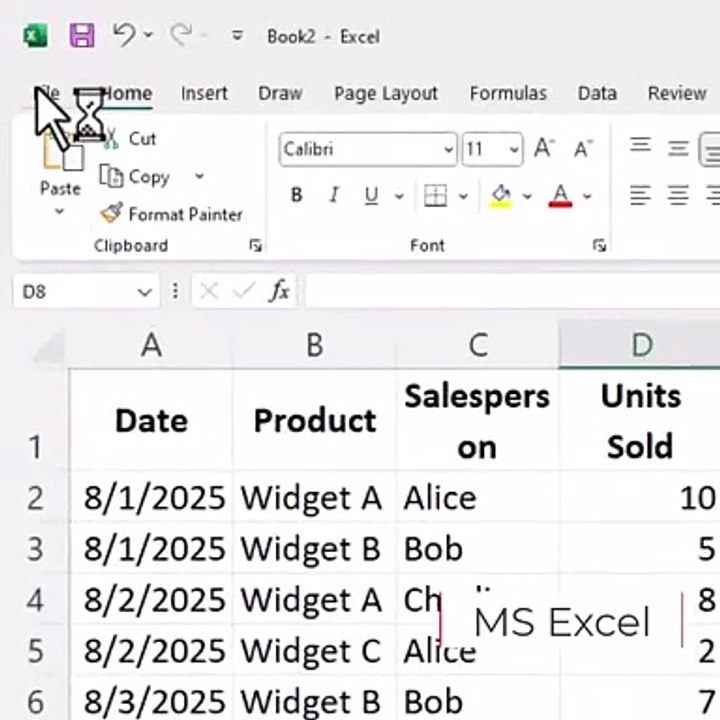The height and width of the screenshot is (720, 720).
Task: Open the Data tab
Action: click(597, 94)
